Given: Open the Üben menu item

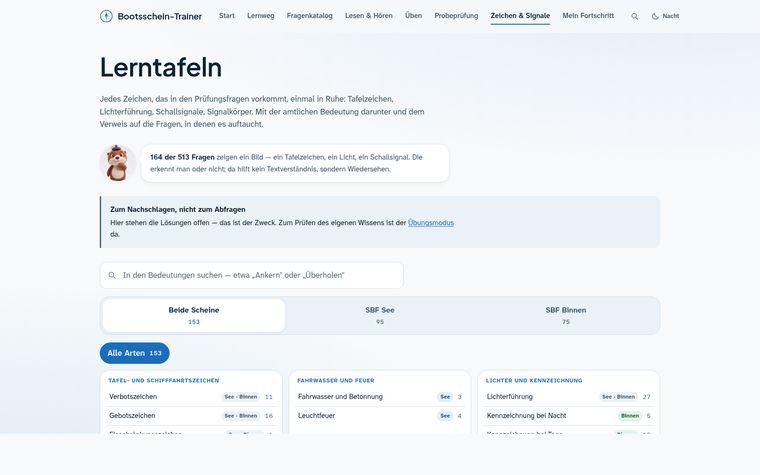Looking at the screenshot, I should click(x=413, y=16).
